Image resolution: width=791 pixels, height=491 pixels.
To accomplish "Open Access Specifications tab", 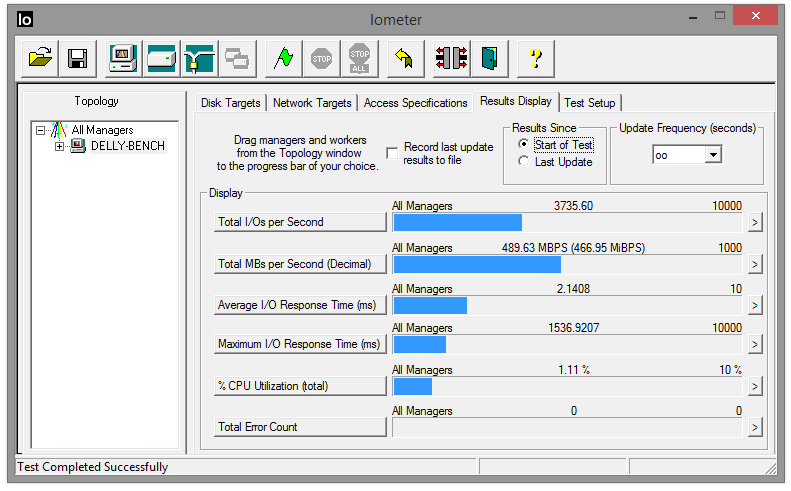I will (x=415, y=103).
